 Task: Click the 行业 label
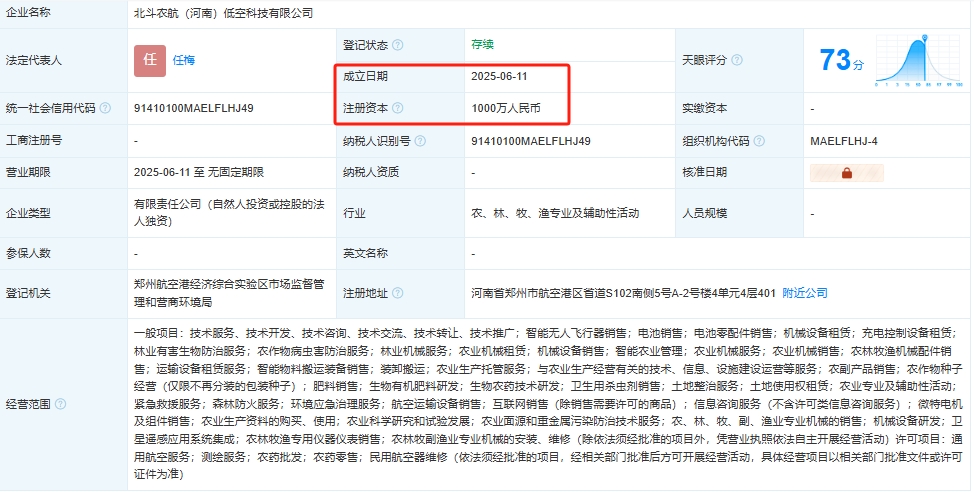point(354,213)
